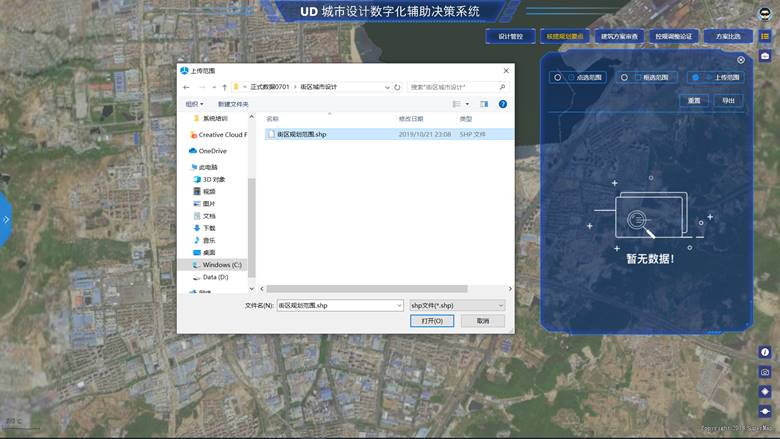
Task: Click the OneDrive cloud icon
Action: pos(193,151)
